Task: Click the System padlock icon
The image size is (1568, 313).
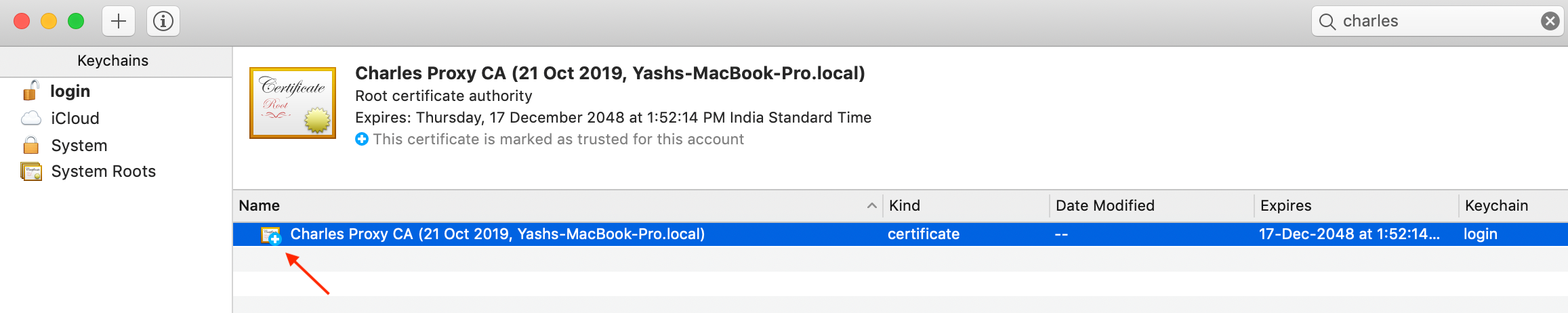Action: tap(30, 145)
